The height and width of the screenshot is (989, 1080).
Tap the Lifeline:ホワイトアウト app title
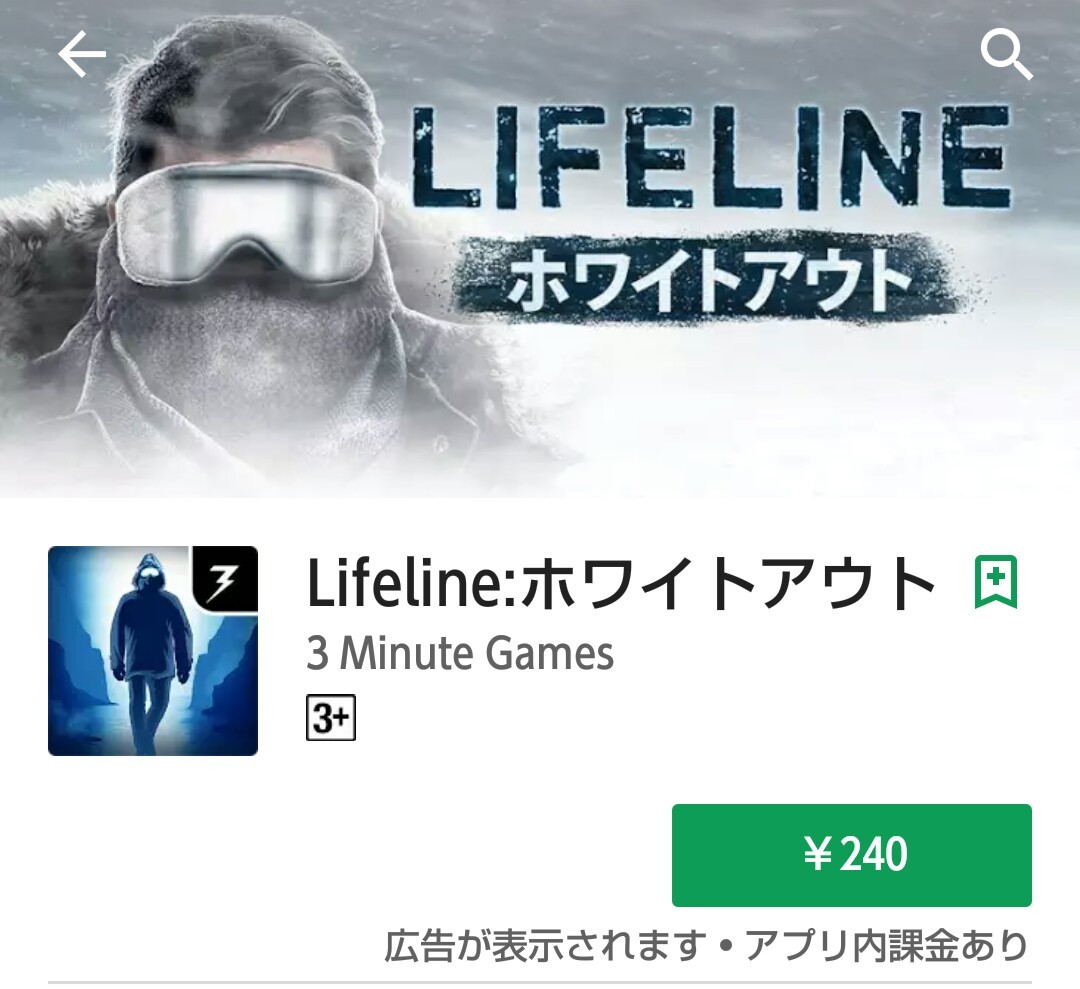coord(621,583)
